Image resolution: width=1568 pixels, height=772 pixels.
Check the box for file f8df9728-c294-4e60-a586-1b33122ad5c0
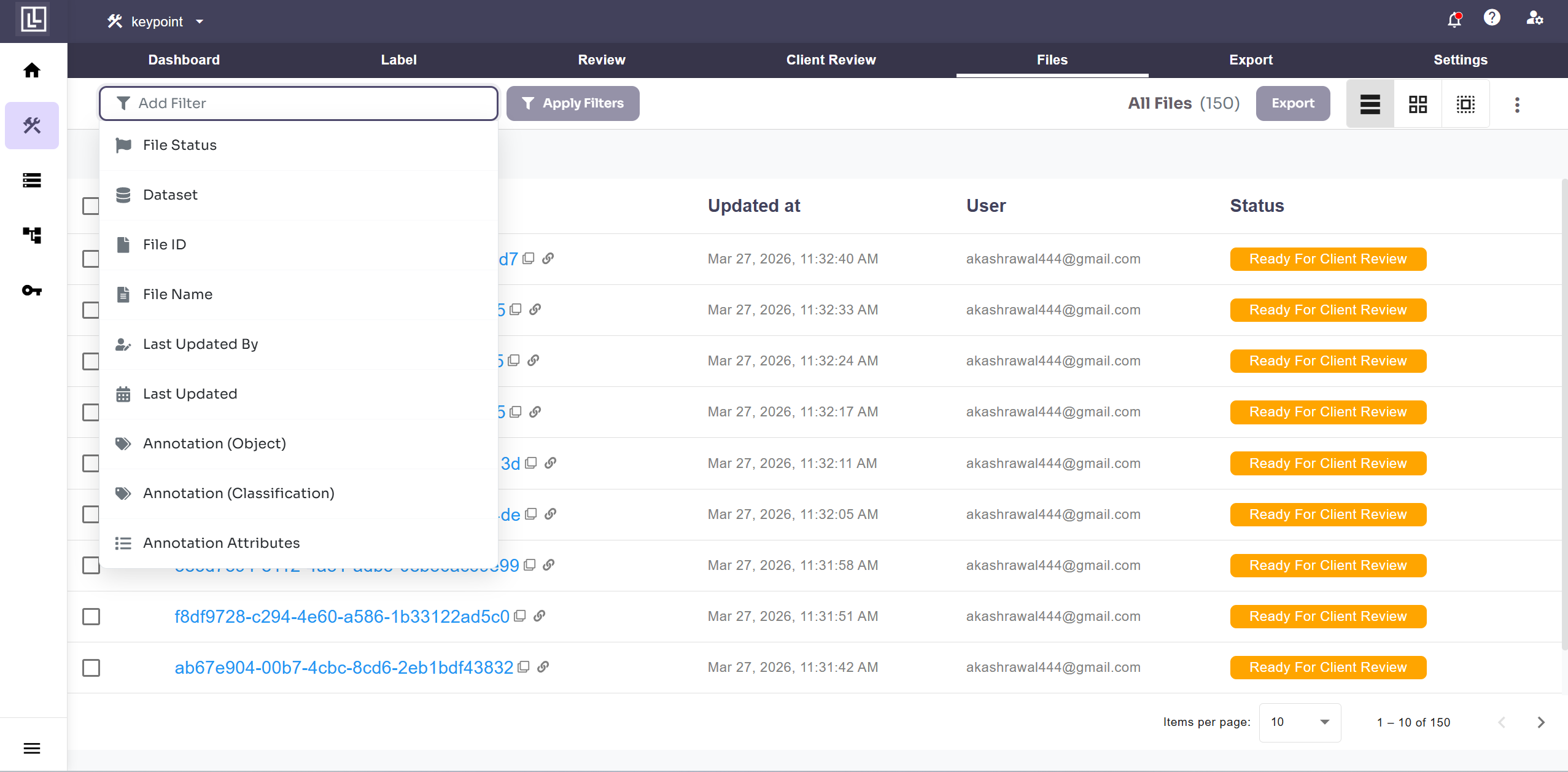pos(91,616)
